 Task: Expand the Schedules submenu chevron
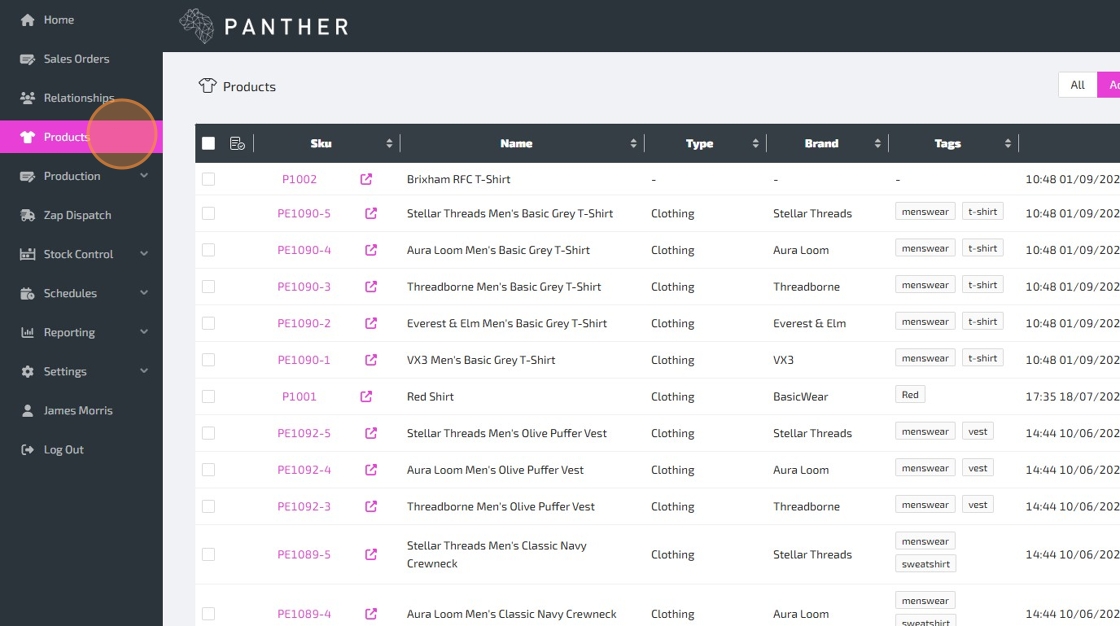click(x=144, y=293)
